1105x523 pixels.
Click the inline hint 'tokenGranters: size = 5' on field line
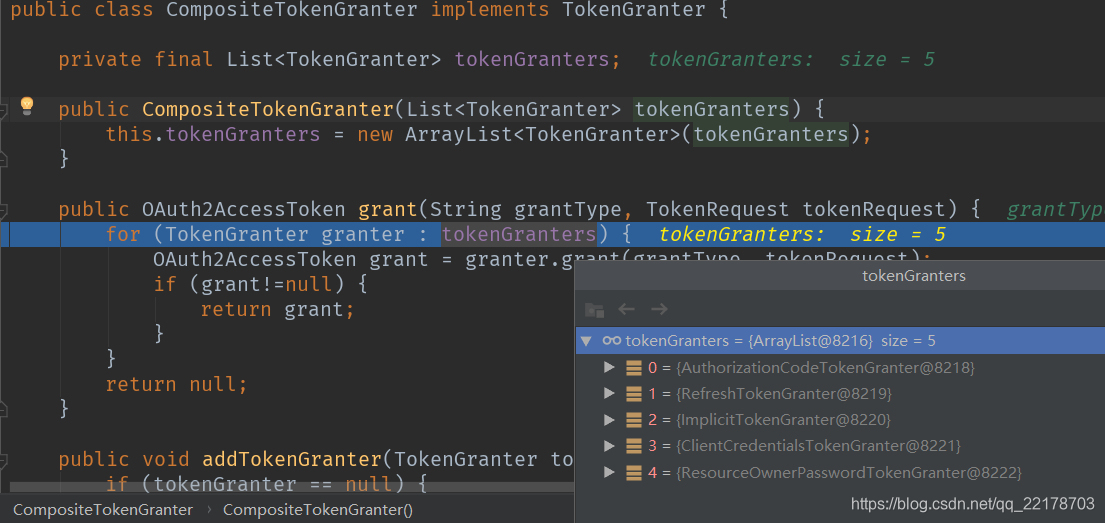tap(791, 60)
